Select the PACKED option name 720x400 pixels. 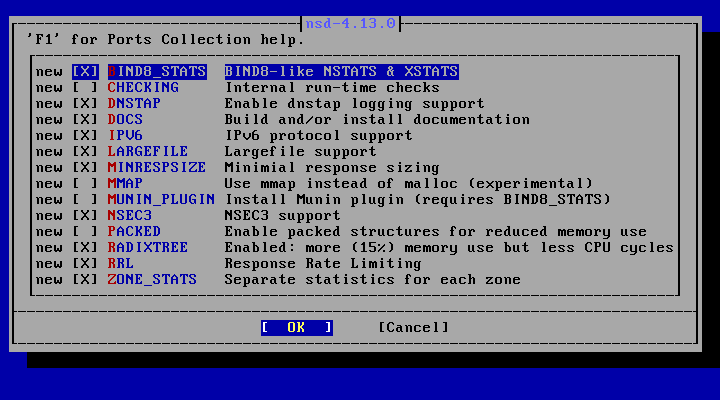[135, 231]
